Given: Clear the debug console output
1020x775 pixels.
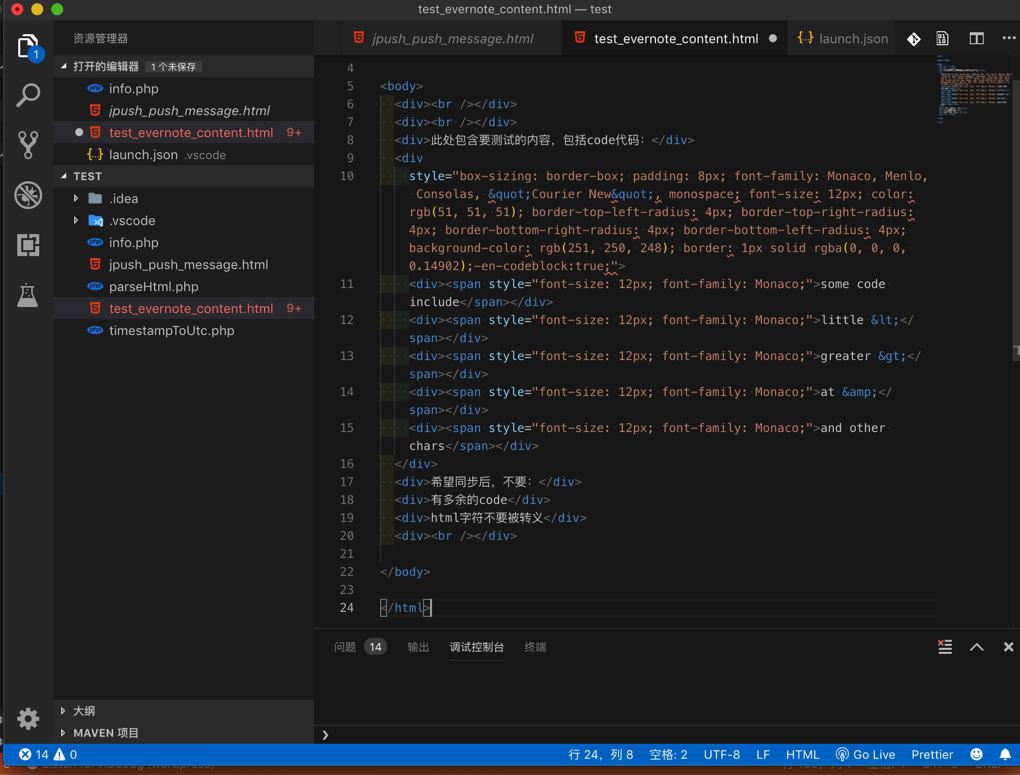Looking at the screenshot, I should pyautogui.click(x=945, y=647).
